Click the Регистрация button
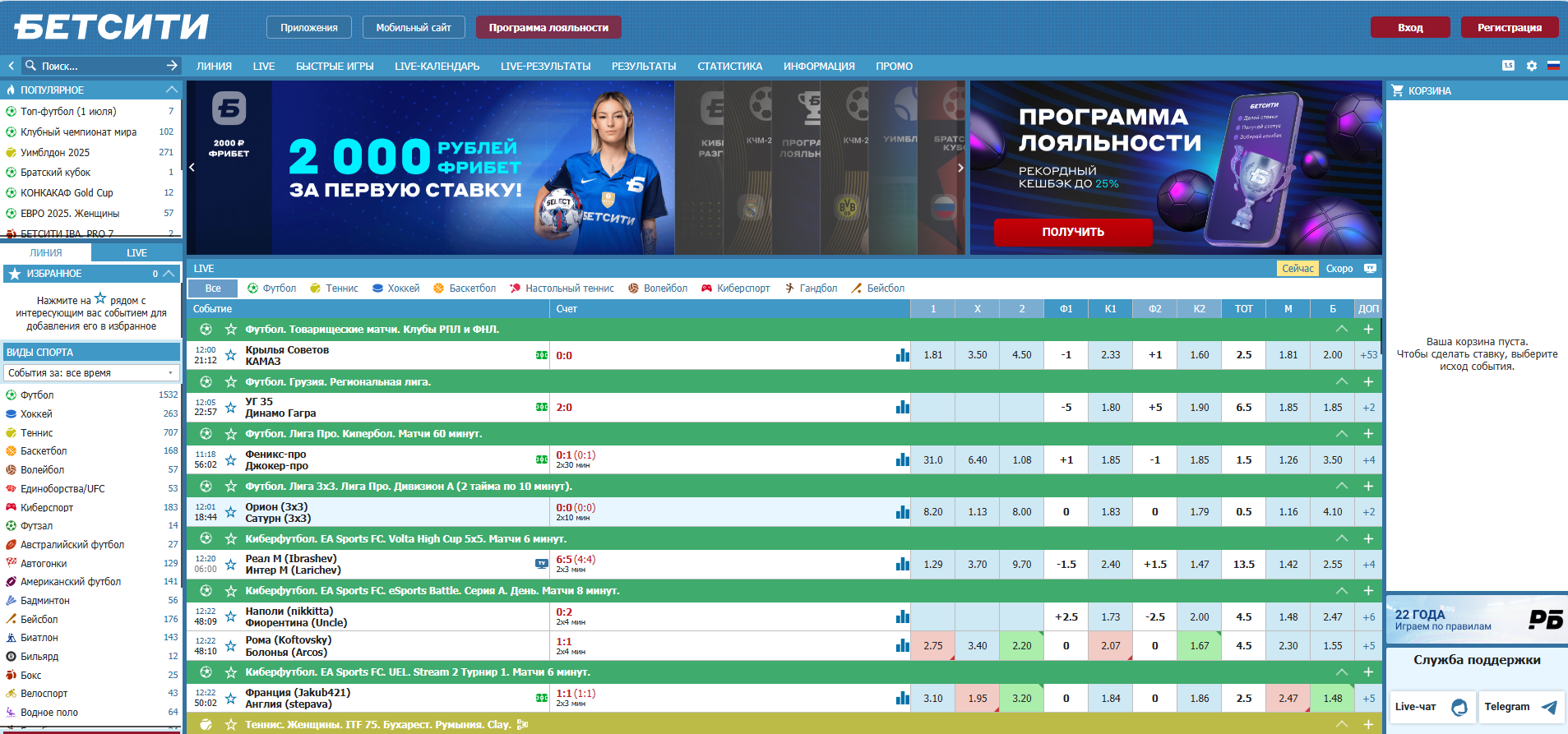 (x=1509, y=27)
